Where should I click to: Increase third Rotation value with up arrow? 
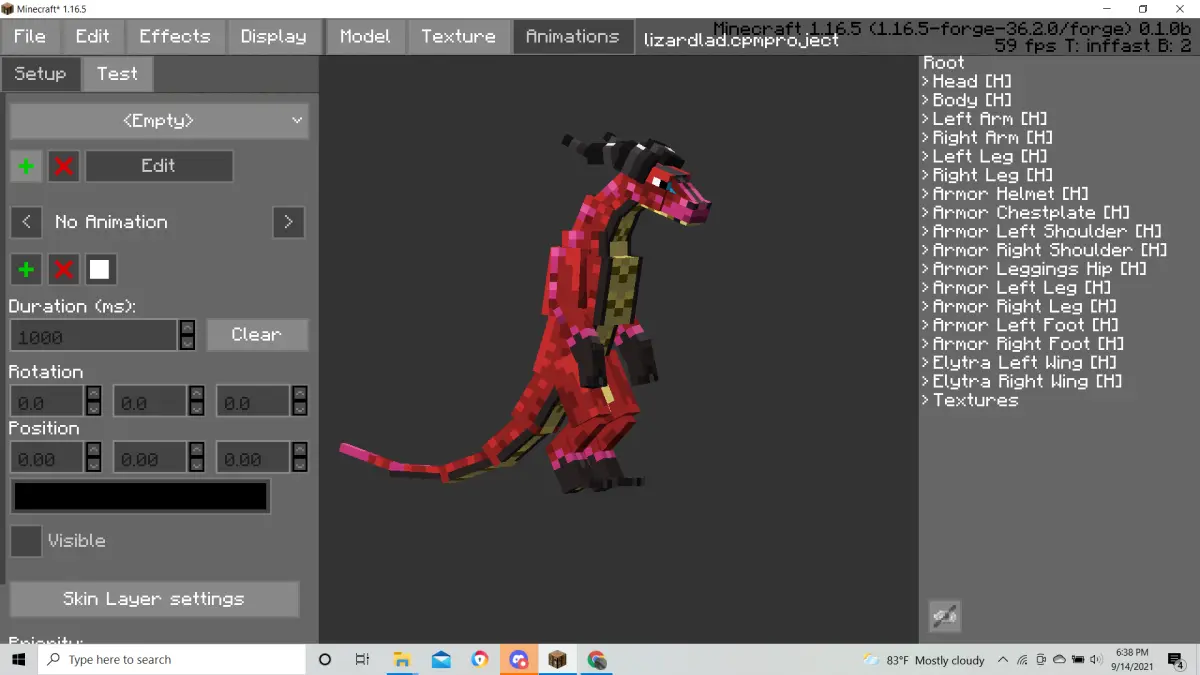[x=300, y=394]
